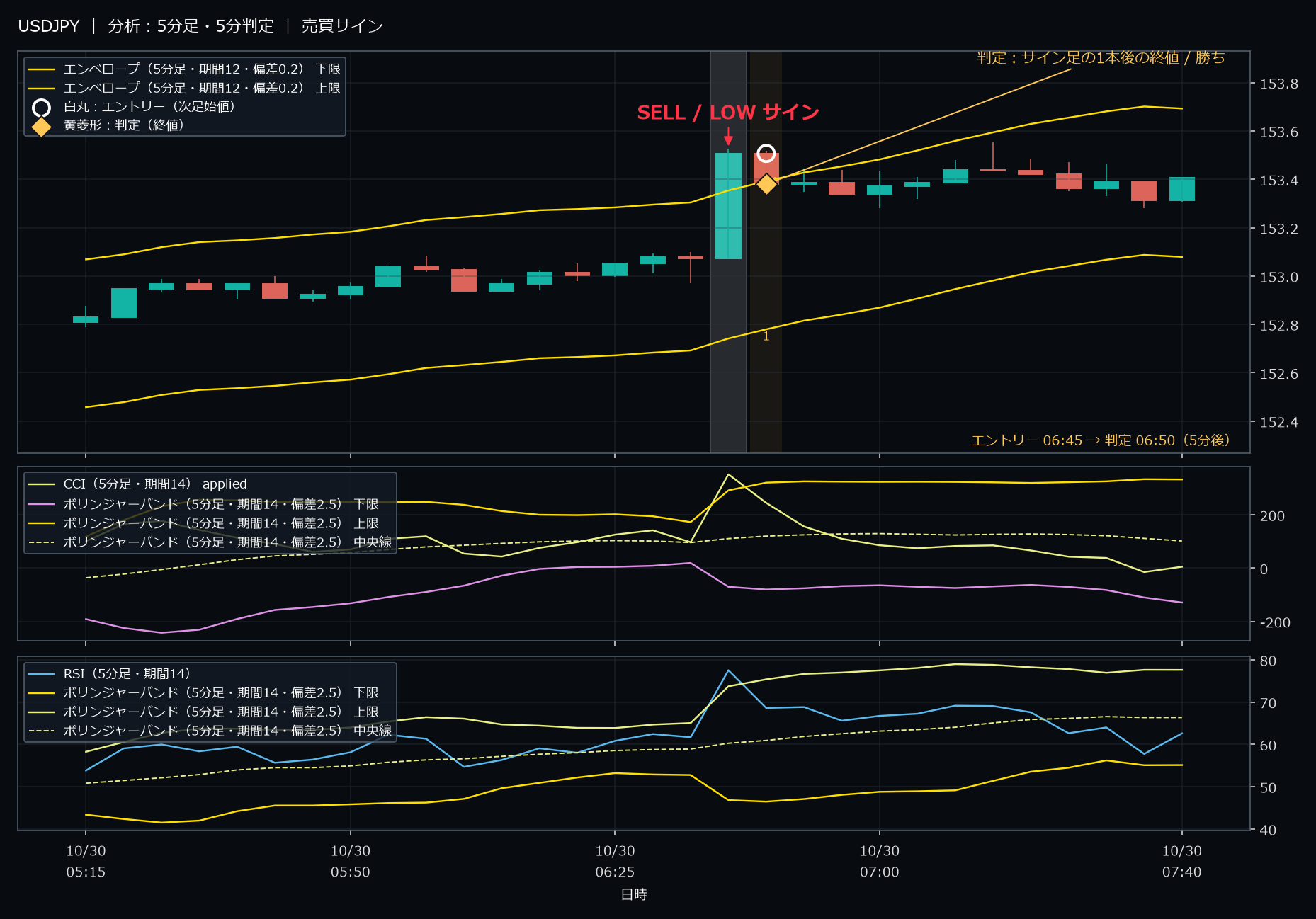Click the -200 CCI axis label

coord(1275,623)
